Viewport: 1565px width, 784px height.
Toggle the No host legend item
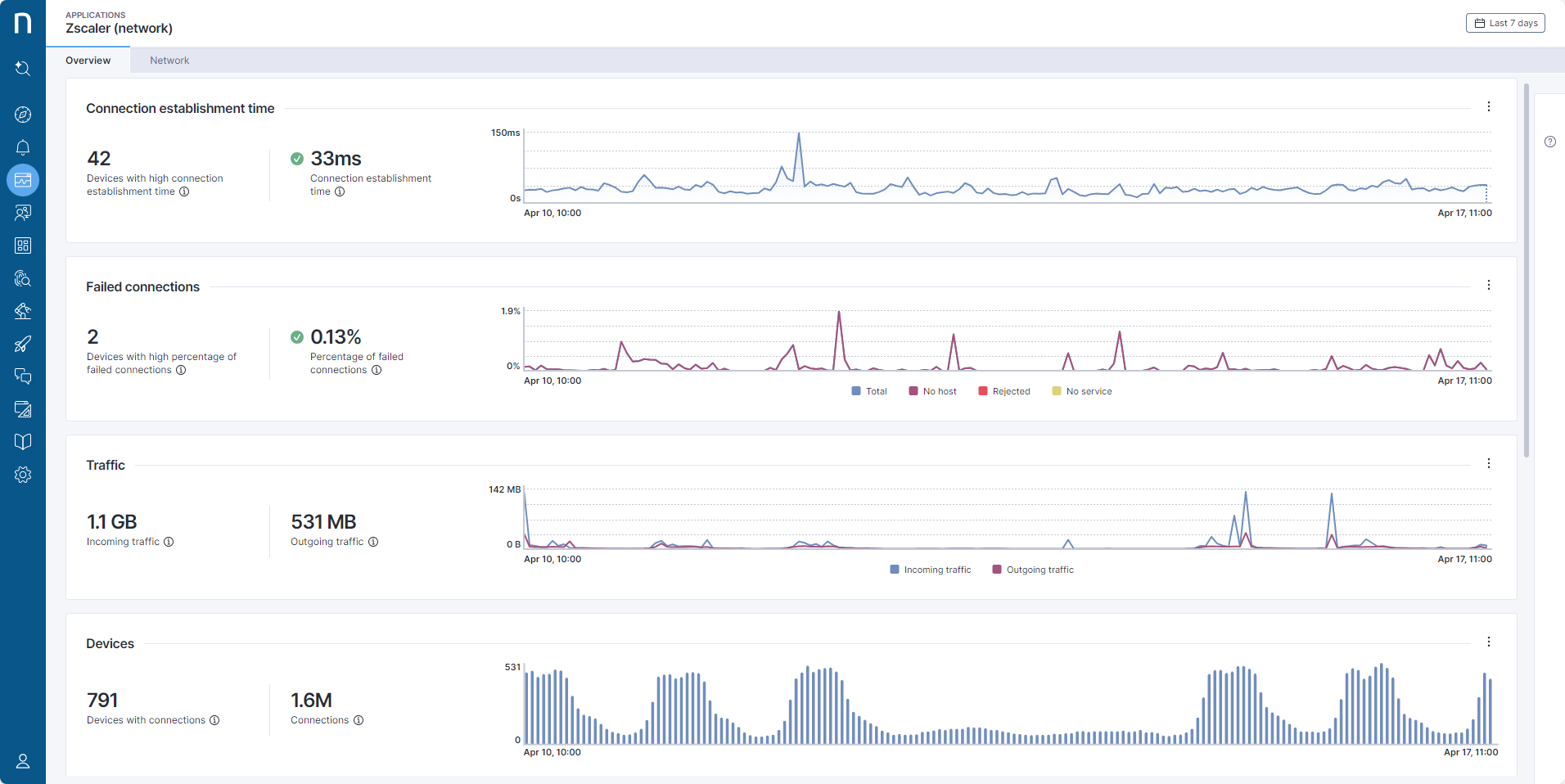(932, 391)
